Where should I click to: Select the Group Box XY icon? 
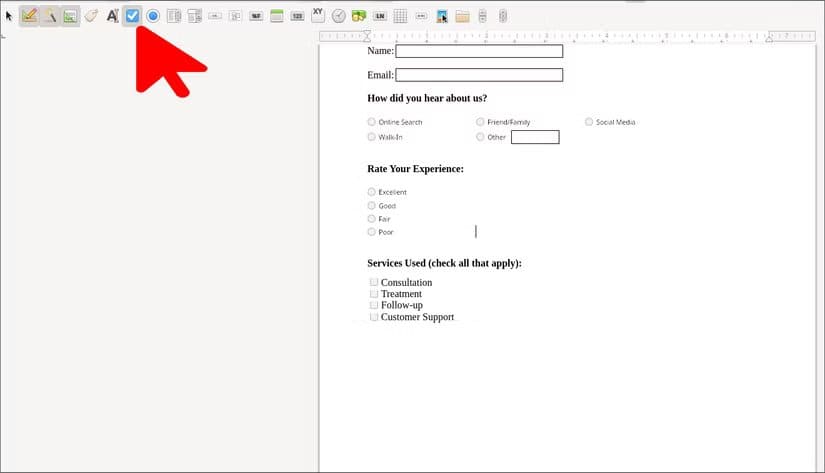click(x=318, y=15)
